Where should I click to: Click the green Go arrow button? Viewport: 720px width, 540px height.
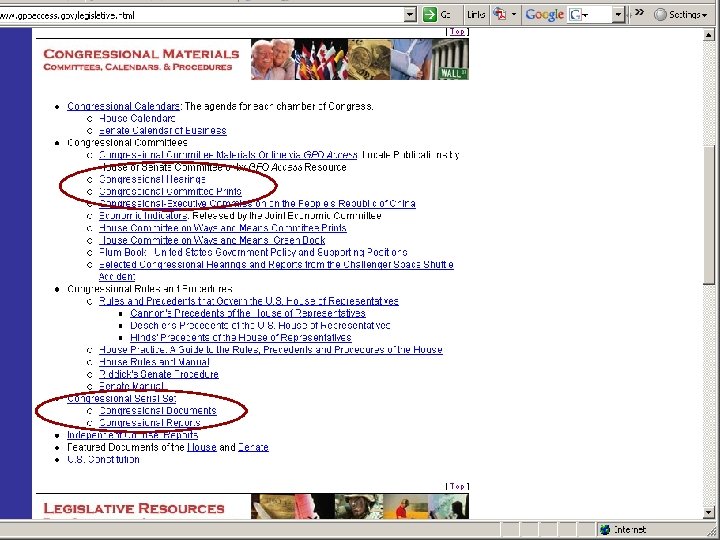coord(430,15)
